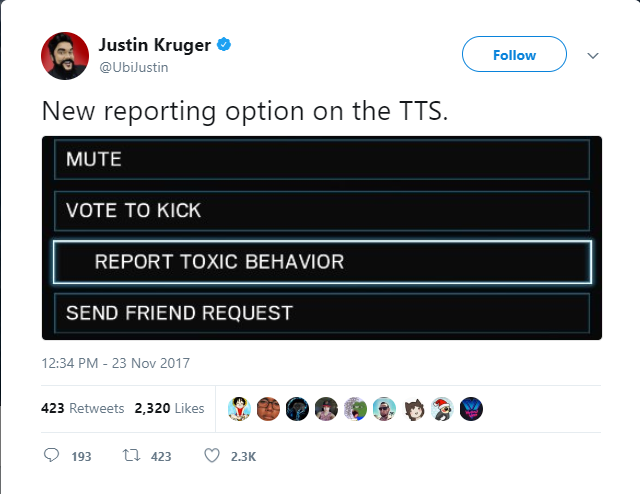Select REPORT TOXIC BEHAVIOR option
The height and width of the screenshot is (494, 640).
(x=321, y=262)
